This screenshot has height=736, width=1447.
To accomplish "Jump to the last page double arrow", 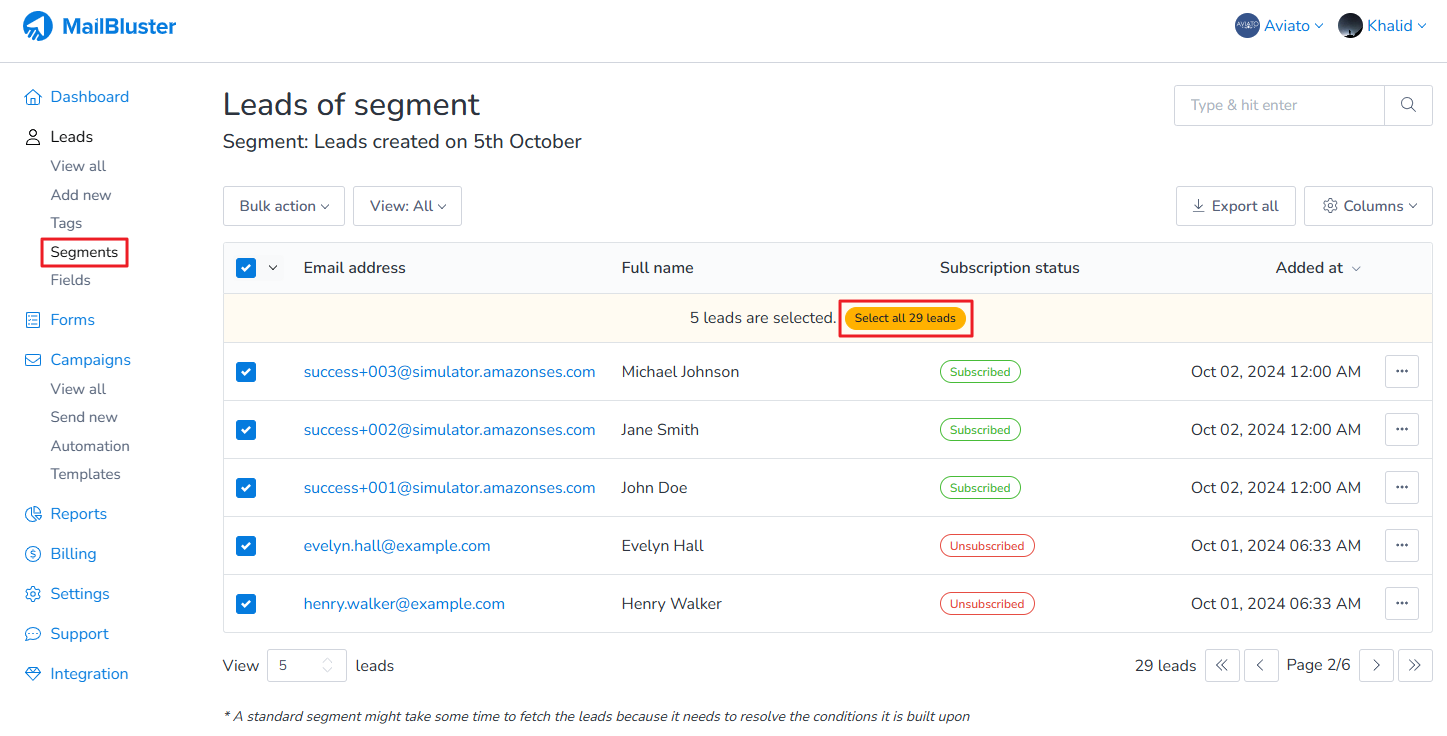I will pos(1415,666).
